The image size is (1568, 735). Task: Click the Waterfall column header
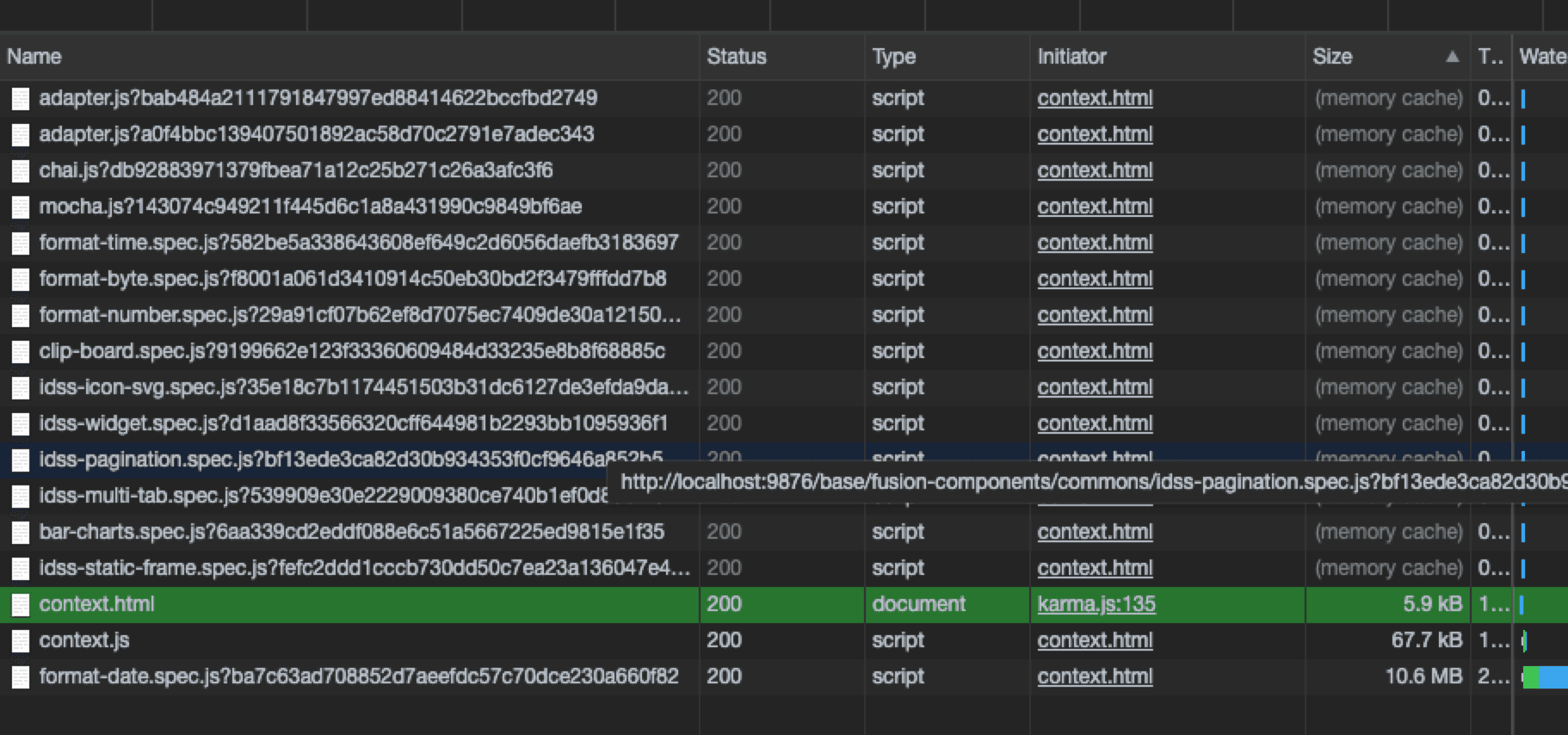pos(1541,57)
